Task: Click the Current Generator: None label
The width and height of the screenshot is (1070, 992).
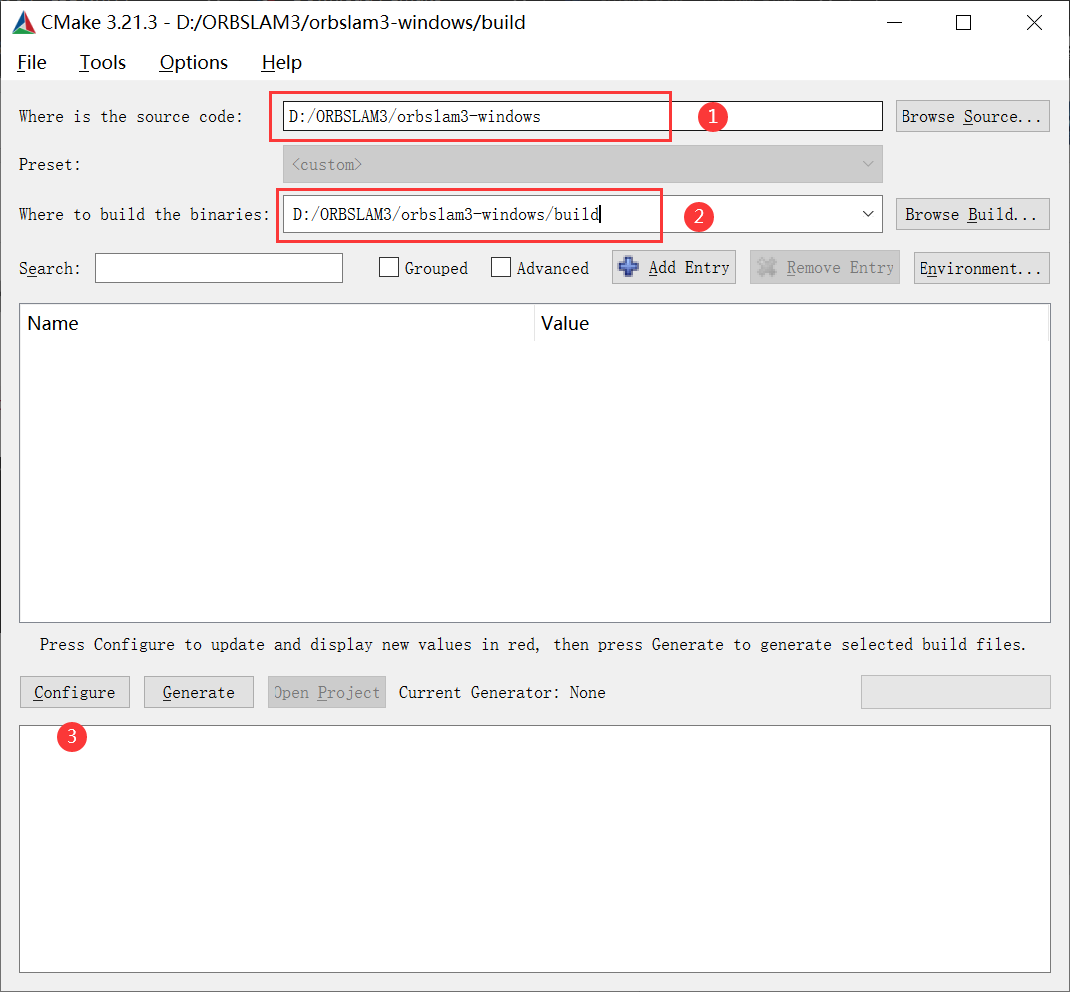Action: 502,692
